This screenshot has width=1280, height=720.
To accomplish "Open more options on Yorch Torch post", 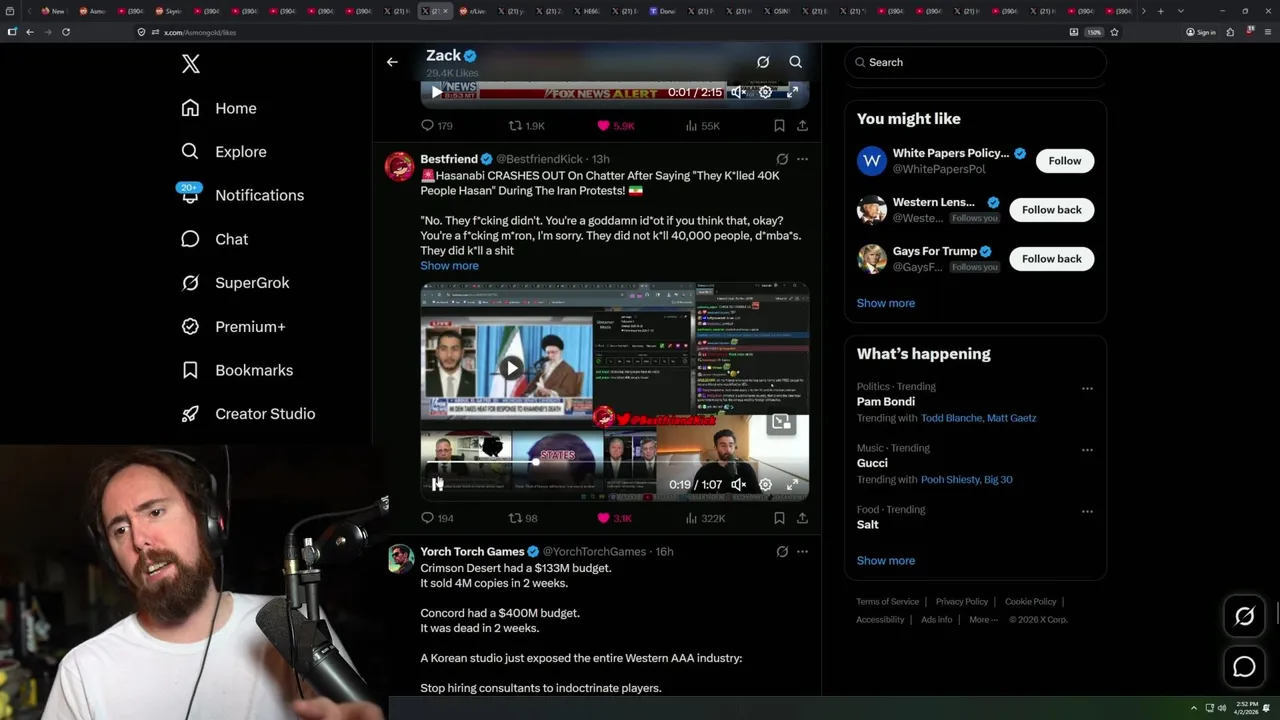I will click(x=802, y=552).
